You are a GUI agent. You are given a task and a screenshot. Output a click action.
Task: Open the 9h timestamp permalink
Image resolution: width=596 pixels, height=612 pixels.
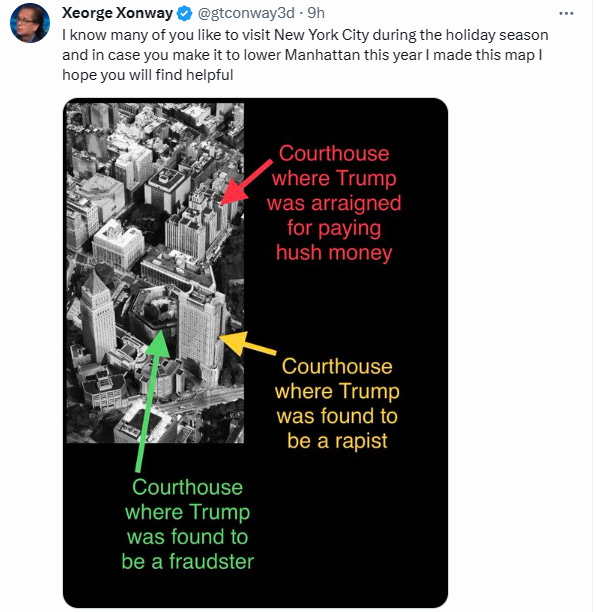click(316, 13)
